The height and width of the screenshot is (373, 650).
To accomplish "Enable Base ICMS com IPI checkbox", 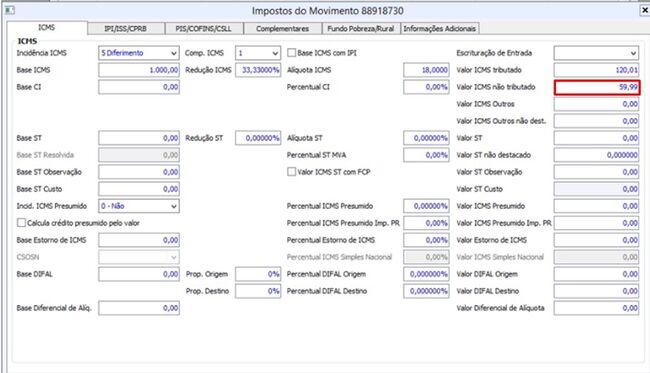I will point(291,53).
